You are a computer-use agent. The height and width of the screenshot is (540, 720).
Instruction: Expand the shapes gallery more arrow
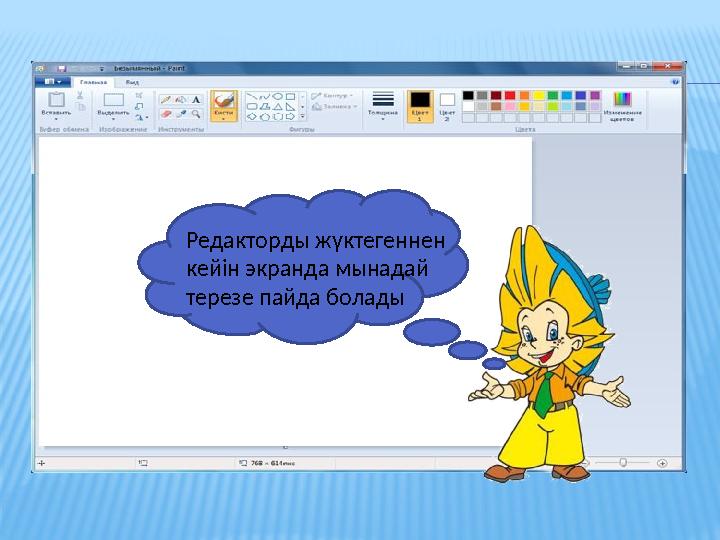pos(303,117)
